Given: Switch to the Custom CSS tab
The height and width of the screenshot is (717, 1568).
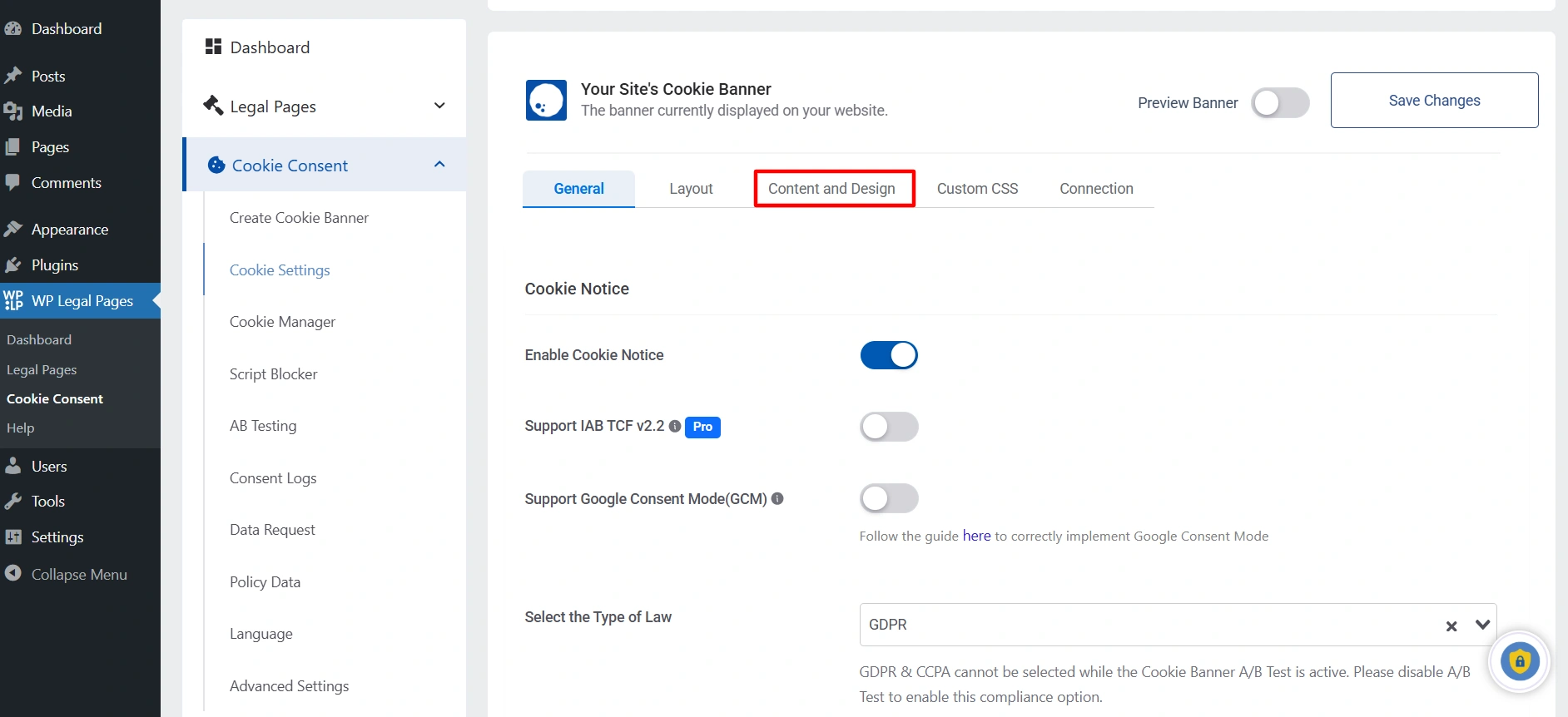Looking at the screenshot, I should tap(977, 189).
